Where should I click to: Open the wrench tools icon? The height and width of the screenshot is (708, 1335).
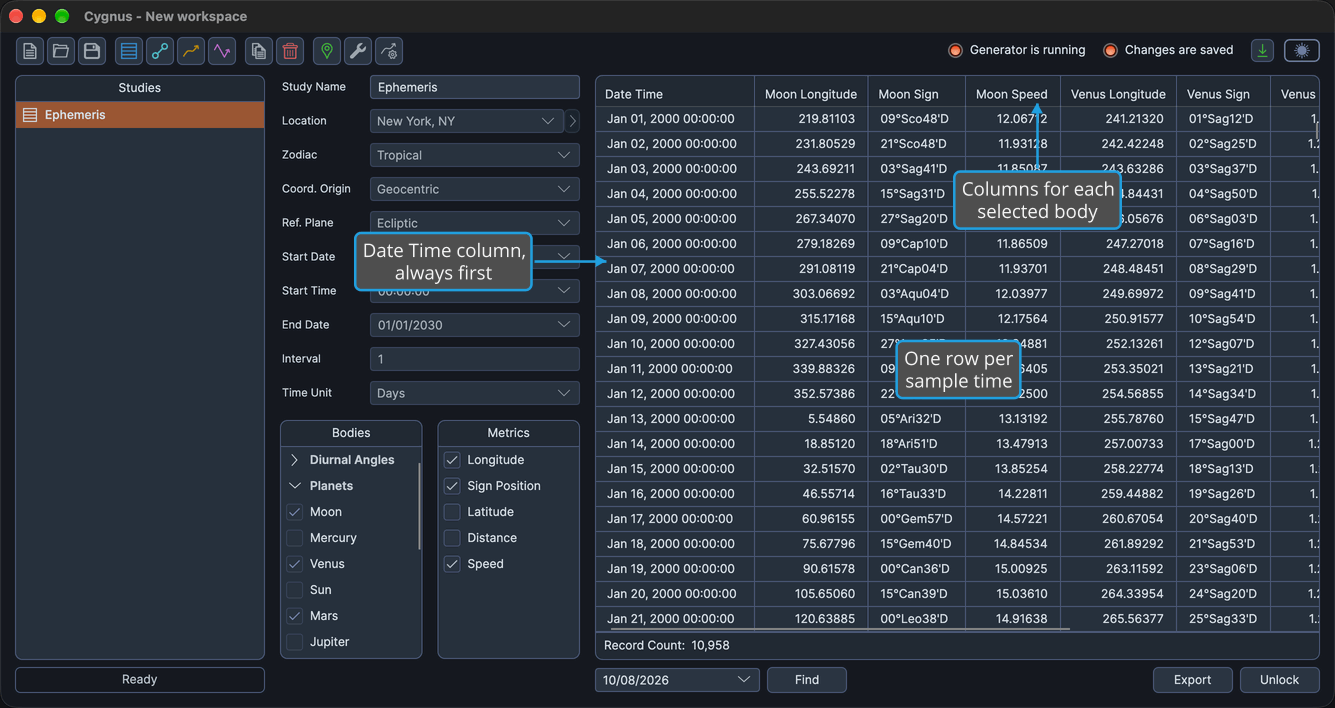click(x=358, y=51)
